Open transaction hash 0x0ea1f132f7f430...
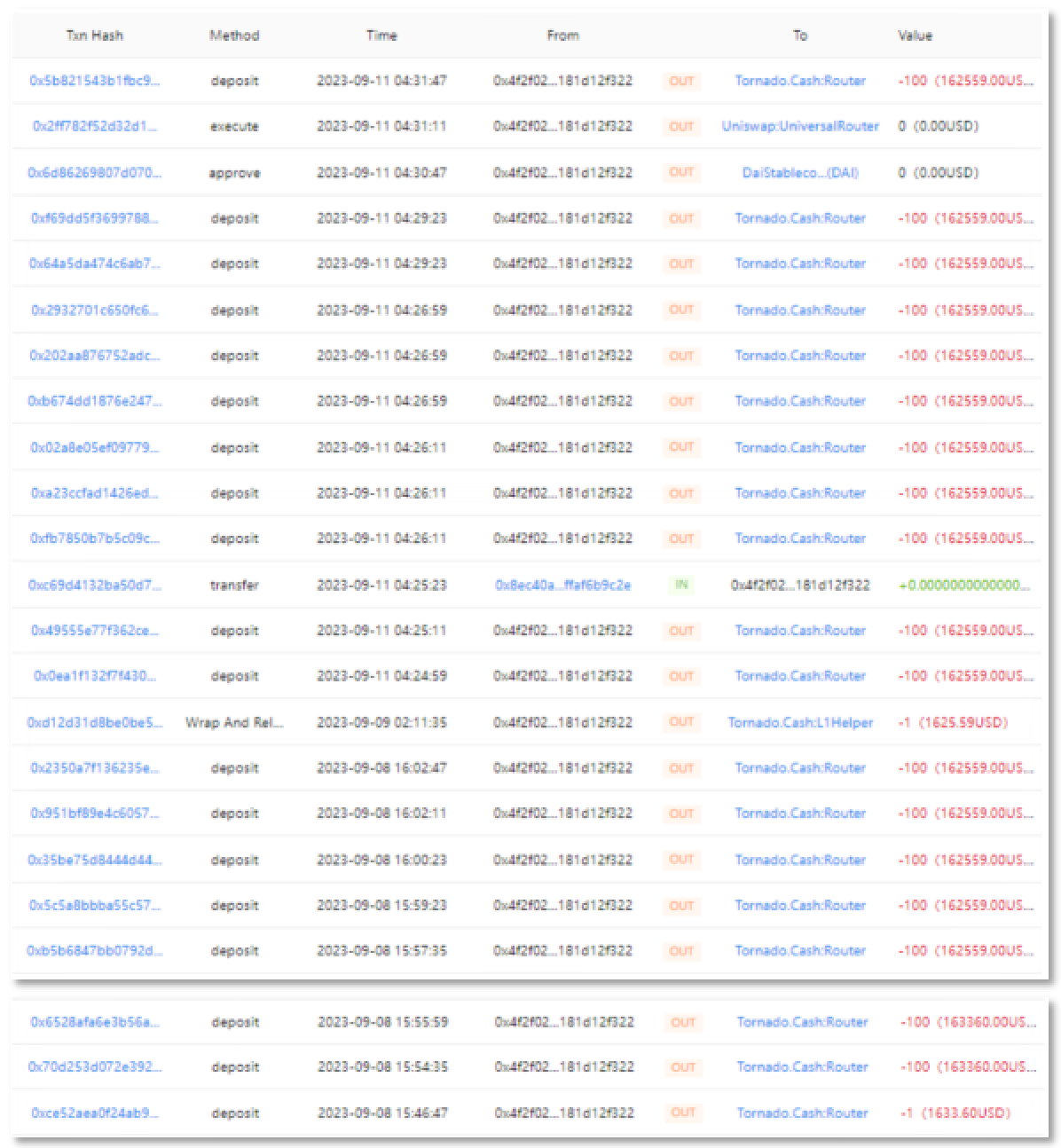Screen dimensions: 1061x1148 [95, 676]
